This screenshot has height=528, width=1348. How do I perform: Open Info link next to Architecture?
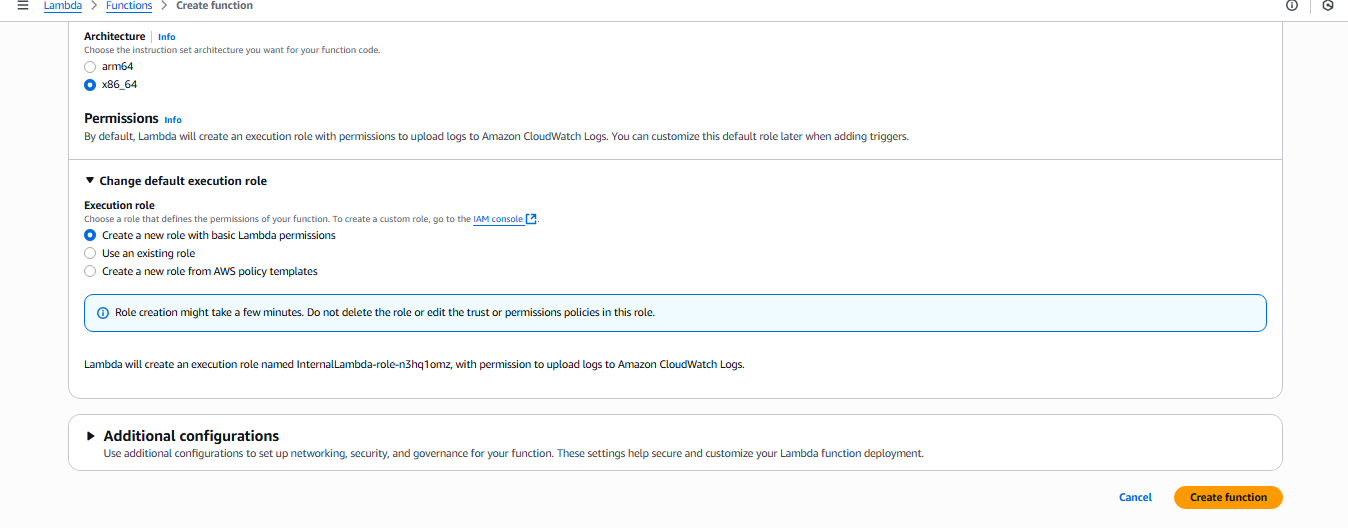point(166,37)
